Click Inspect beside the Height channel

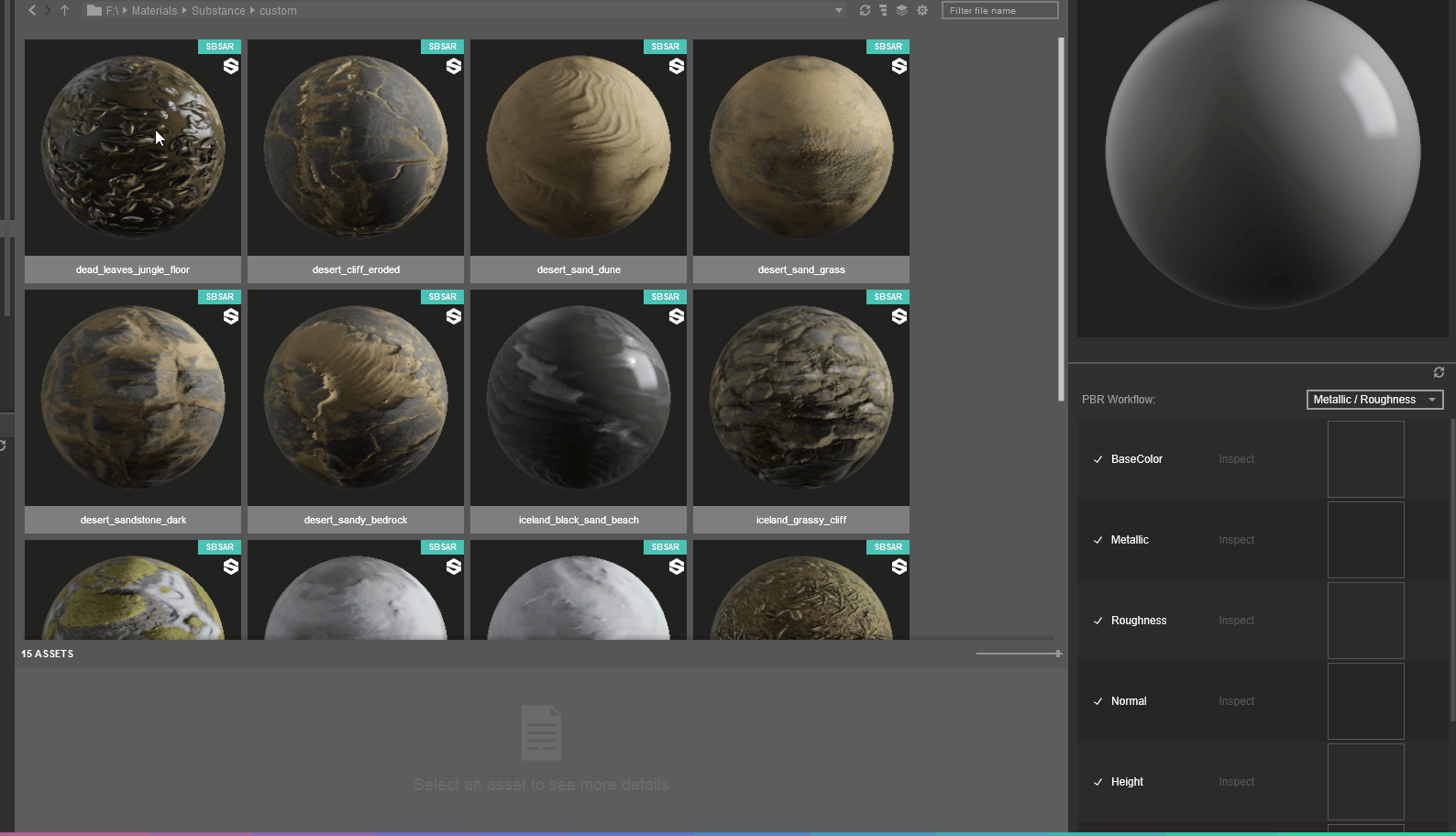click(x=1236, y=782)
